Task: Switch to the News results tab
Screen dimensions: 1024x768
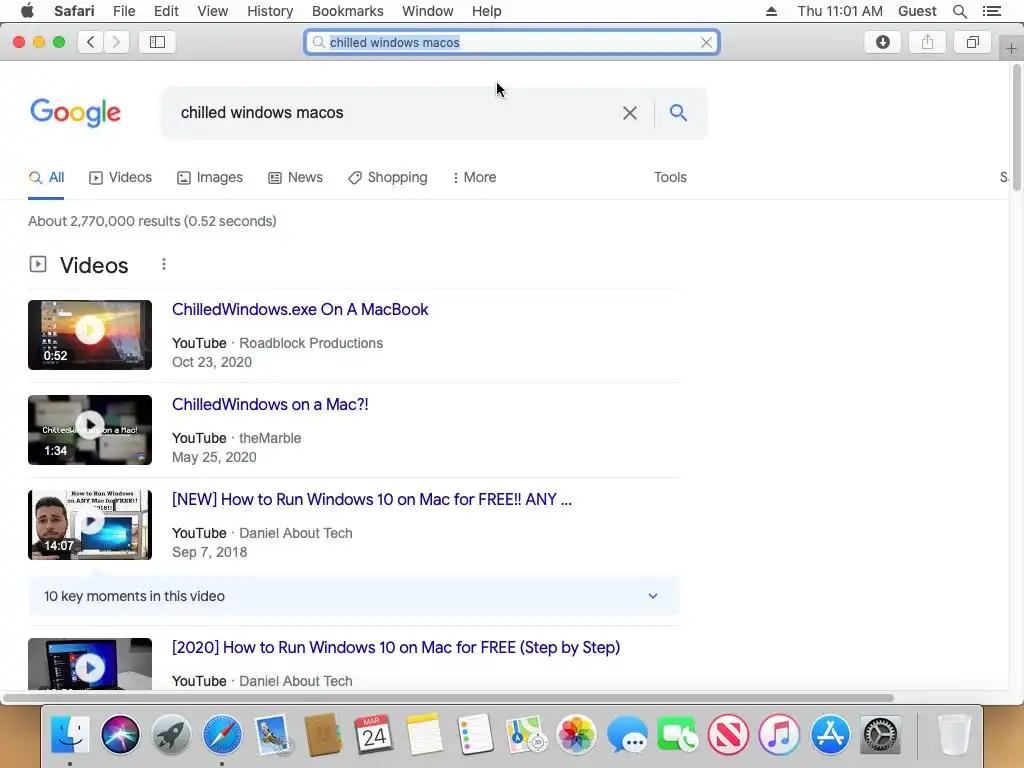Action: (x=295, y=178)
